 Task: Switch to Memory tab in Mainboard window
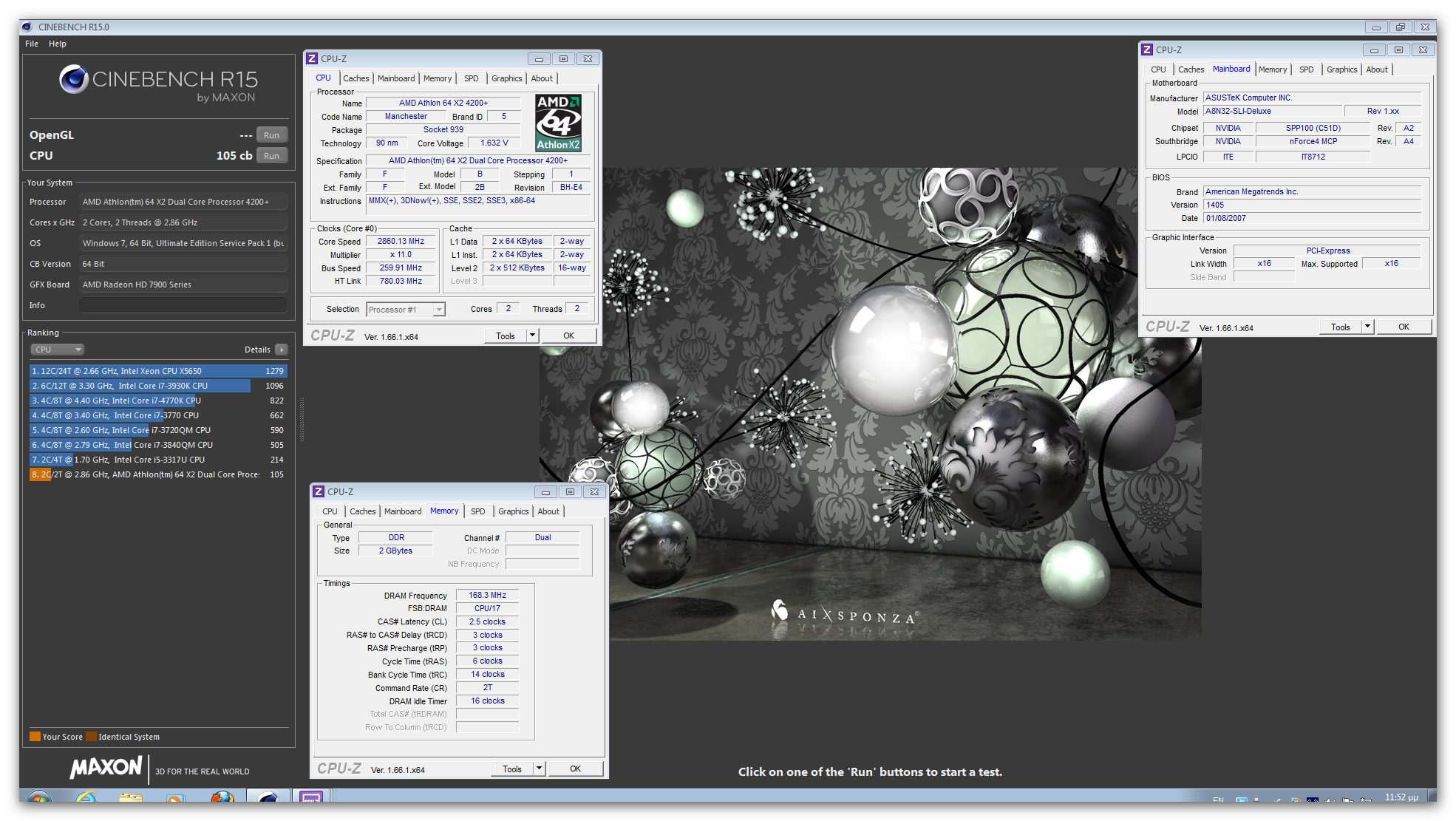(1273, 69)
